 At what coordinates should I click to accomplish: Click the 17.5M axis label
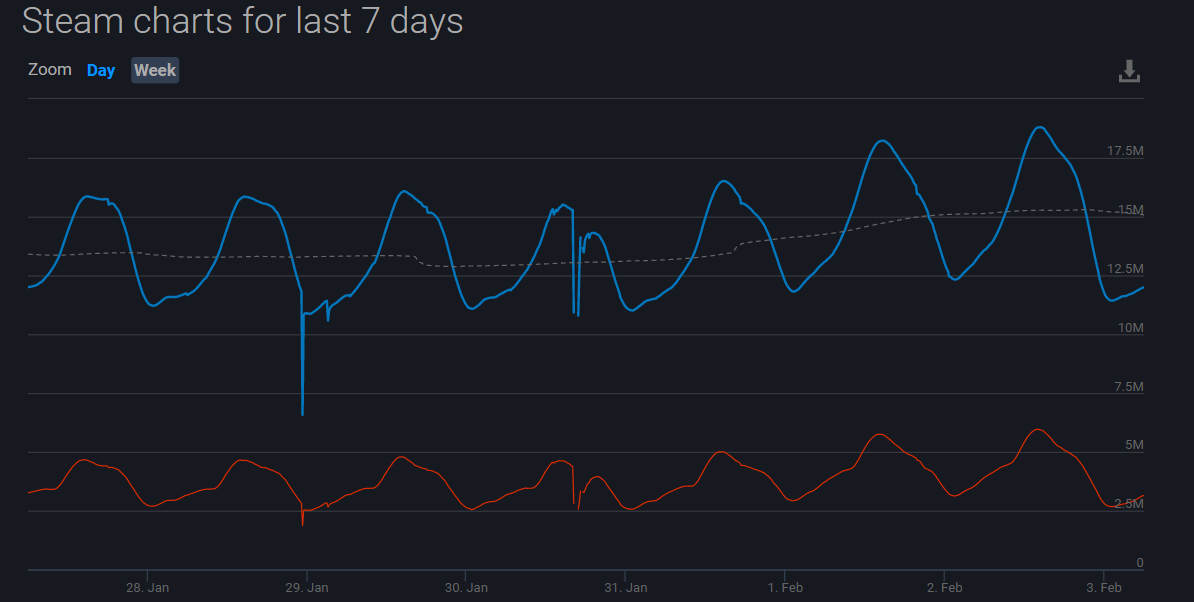point(1125,151)
